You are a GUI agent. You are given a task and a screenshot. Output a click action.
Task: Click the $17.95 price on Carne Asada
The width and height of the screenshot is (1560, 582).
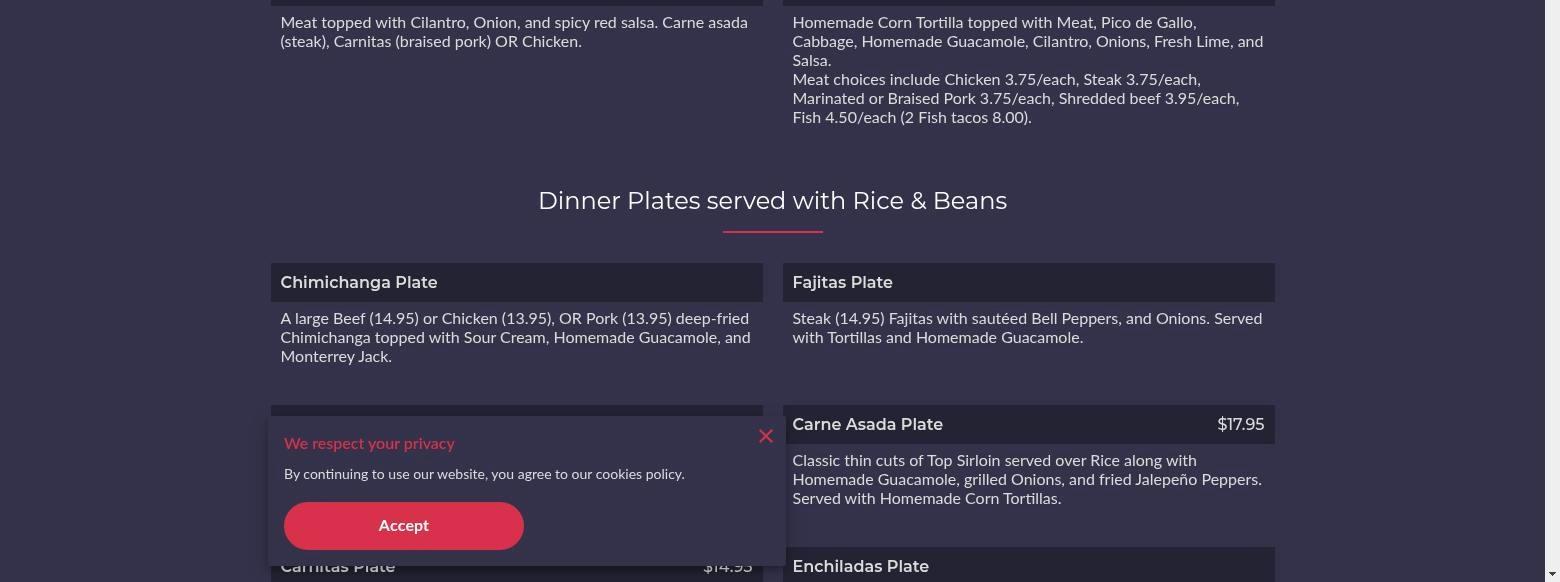pyautogui.click(x=1240, y=425)
